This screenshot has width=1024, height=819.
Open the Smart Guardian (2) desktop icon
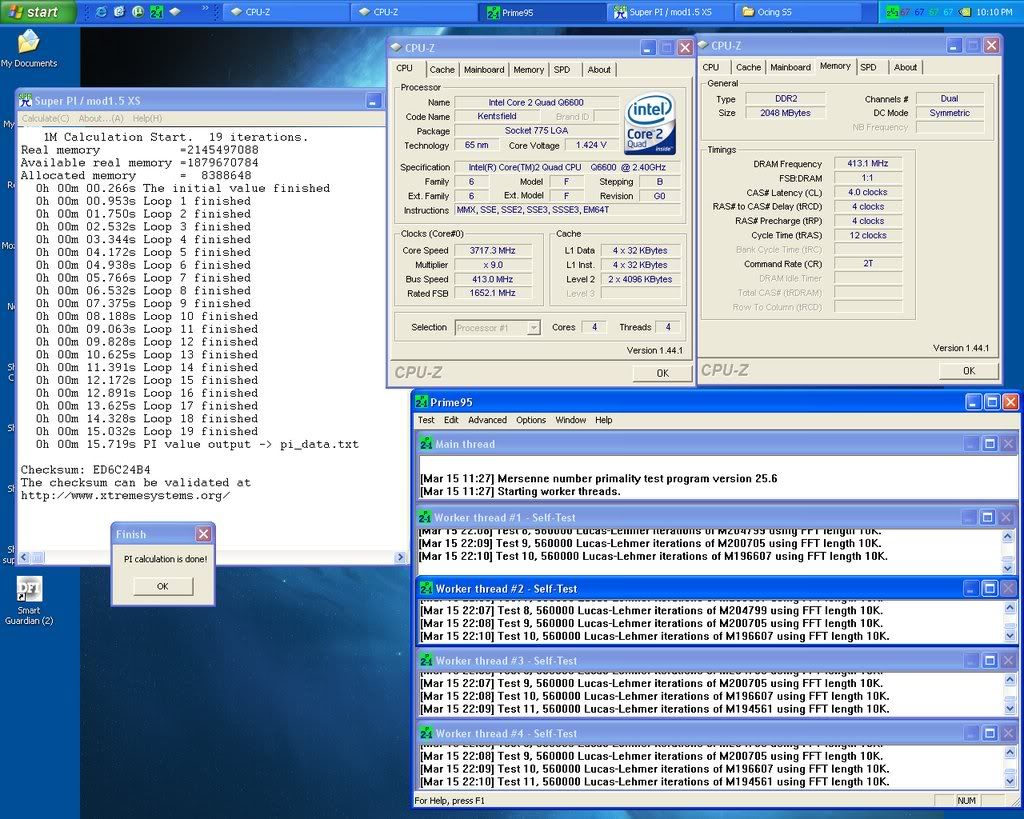[x=29, y=602]
